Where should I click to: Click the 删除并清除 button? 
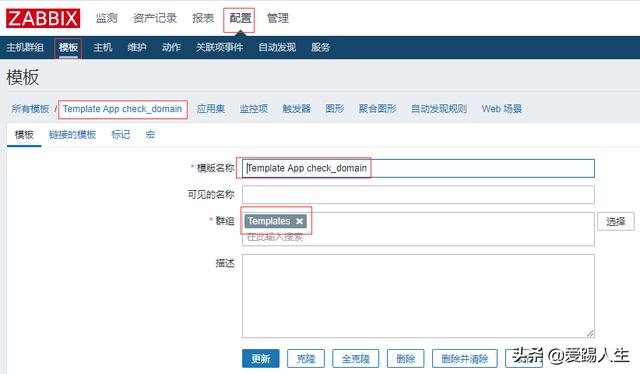[464, 358]
